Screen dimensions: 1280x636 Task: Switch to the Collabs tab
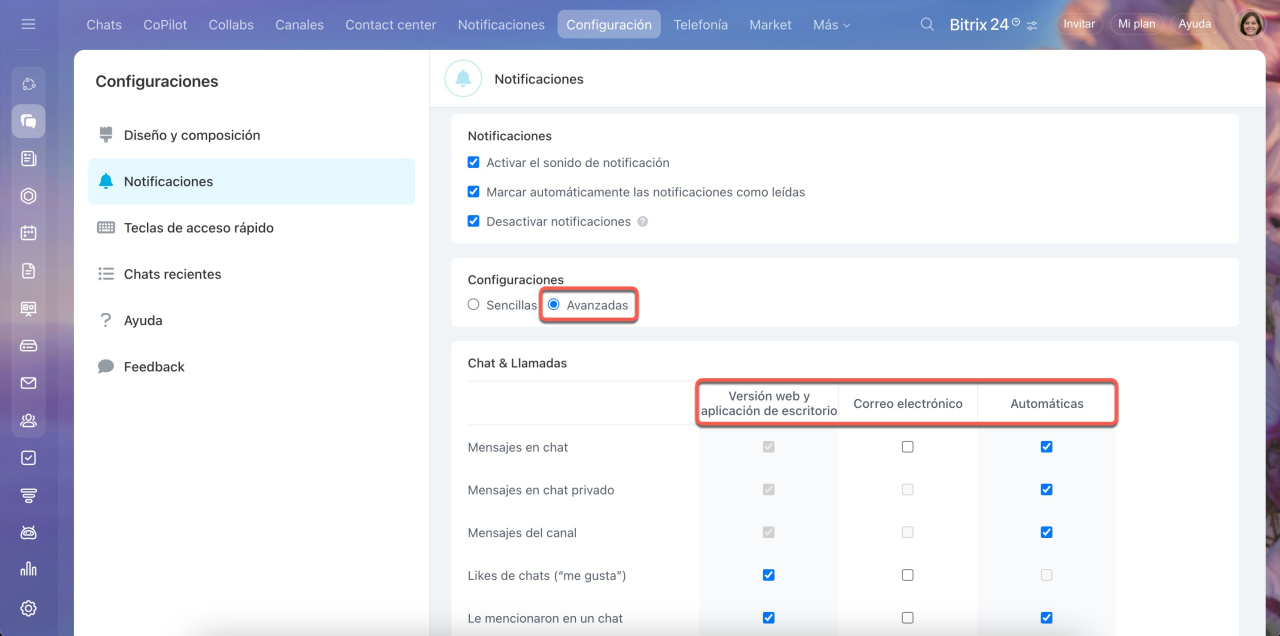(x=231, y=25)
